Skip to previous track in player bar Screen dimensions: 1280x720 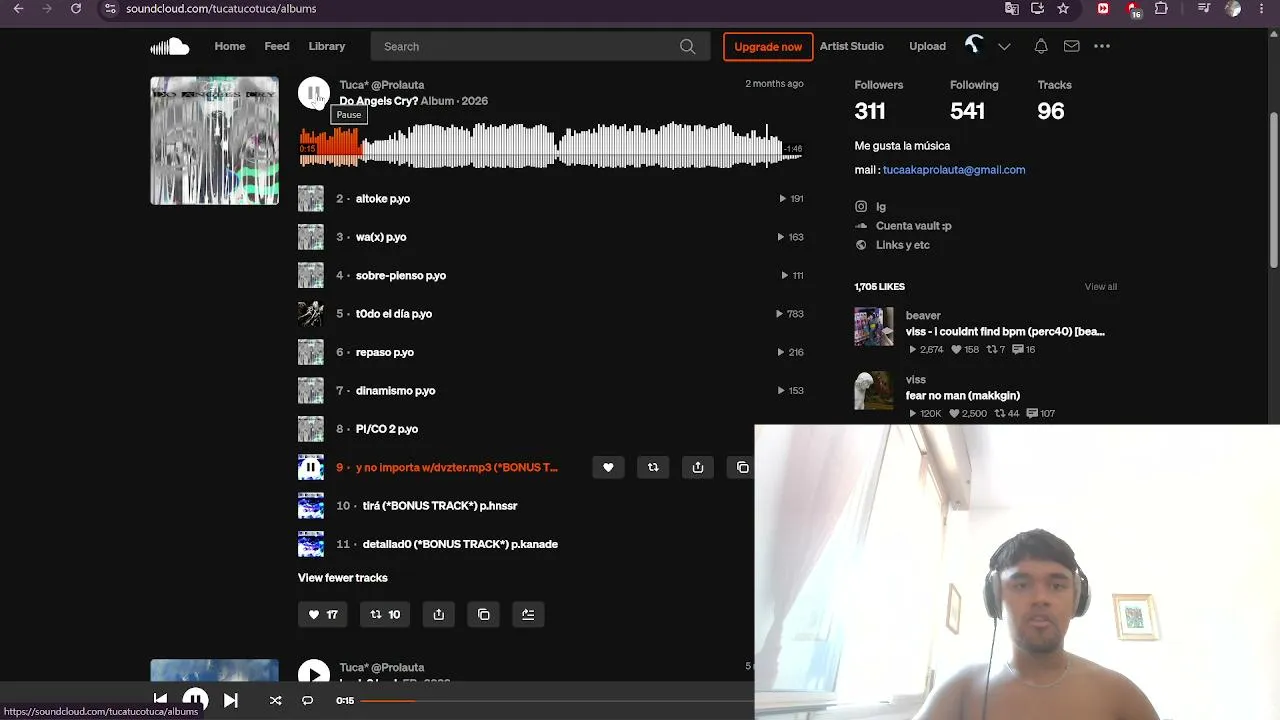point(160,700)
